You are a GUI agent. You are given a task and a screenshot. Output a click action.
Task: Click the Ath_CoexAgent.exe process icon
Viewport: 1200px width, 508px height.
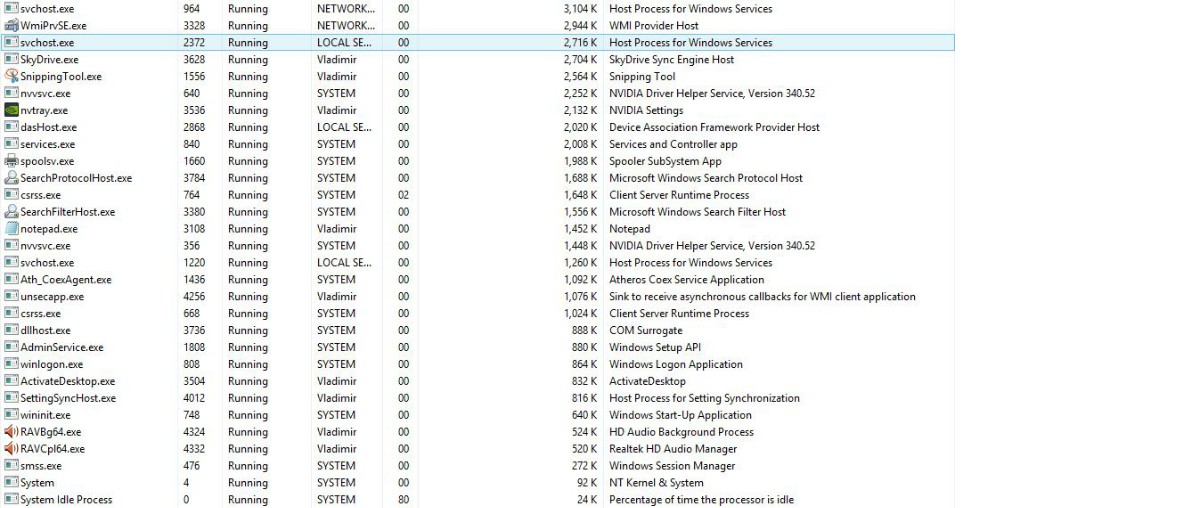point(11,280)
